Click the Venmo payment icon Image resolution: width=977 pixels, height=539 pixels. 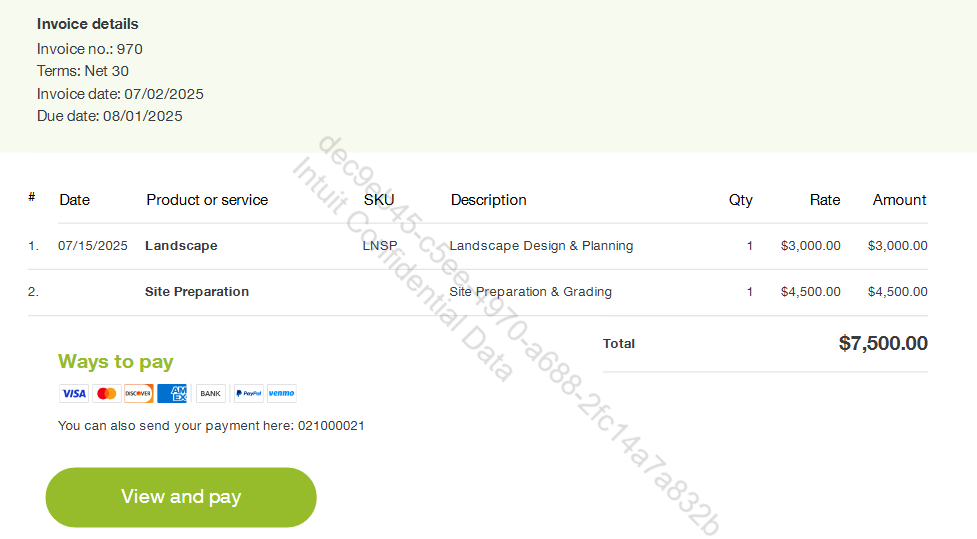[x=282, y=393]
